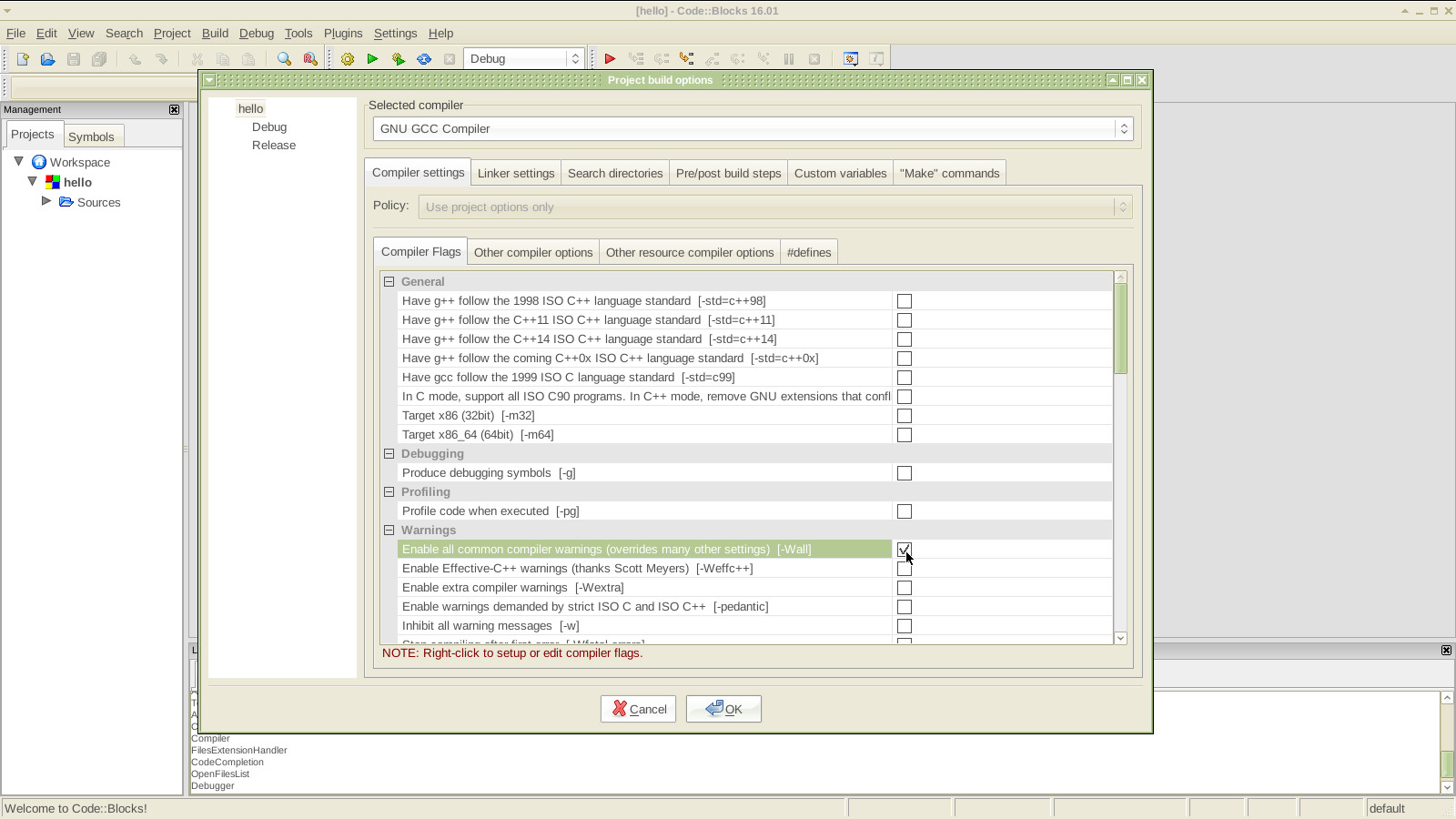Image resolution: width=1456 pixels, height=819 pixels.
Task: Click the Debugging windows toolbar icon
Action: (x=851, y=59)
